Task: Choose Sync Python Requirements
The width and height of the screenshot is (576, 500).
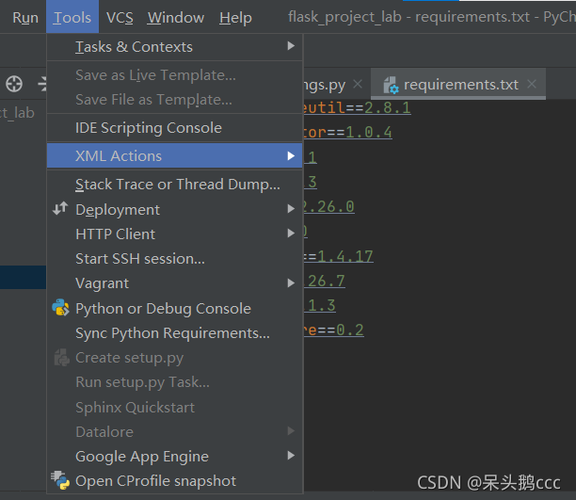Action: (175, 333)
